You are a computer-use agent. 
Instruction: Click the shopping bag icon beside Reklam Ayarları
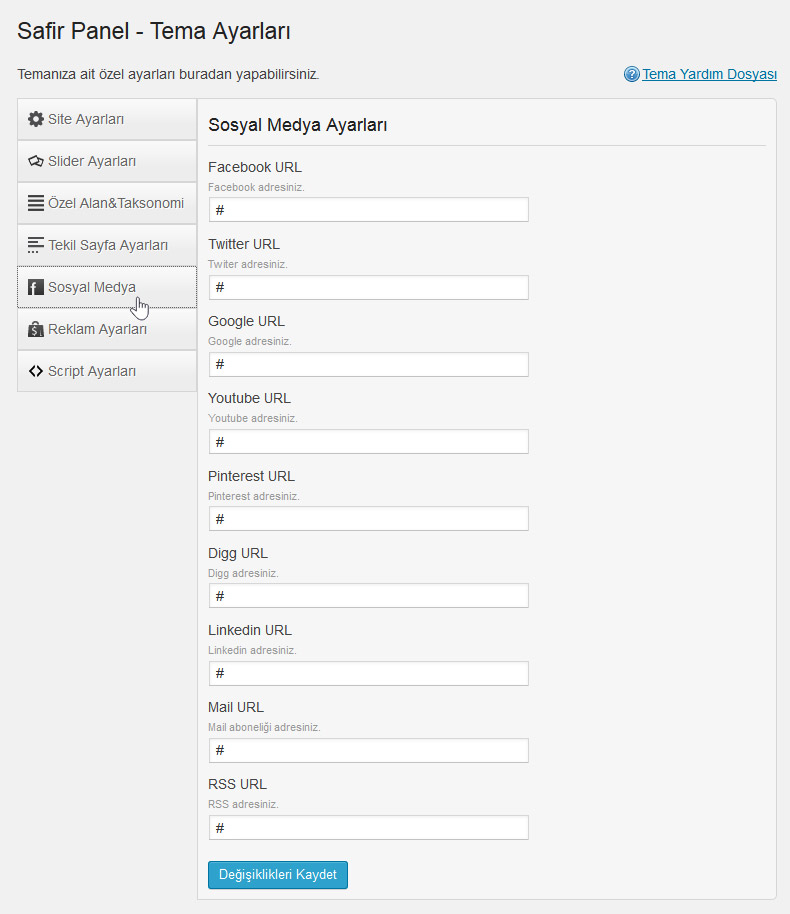click(36, 329)
